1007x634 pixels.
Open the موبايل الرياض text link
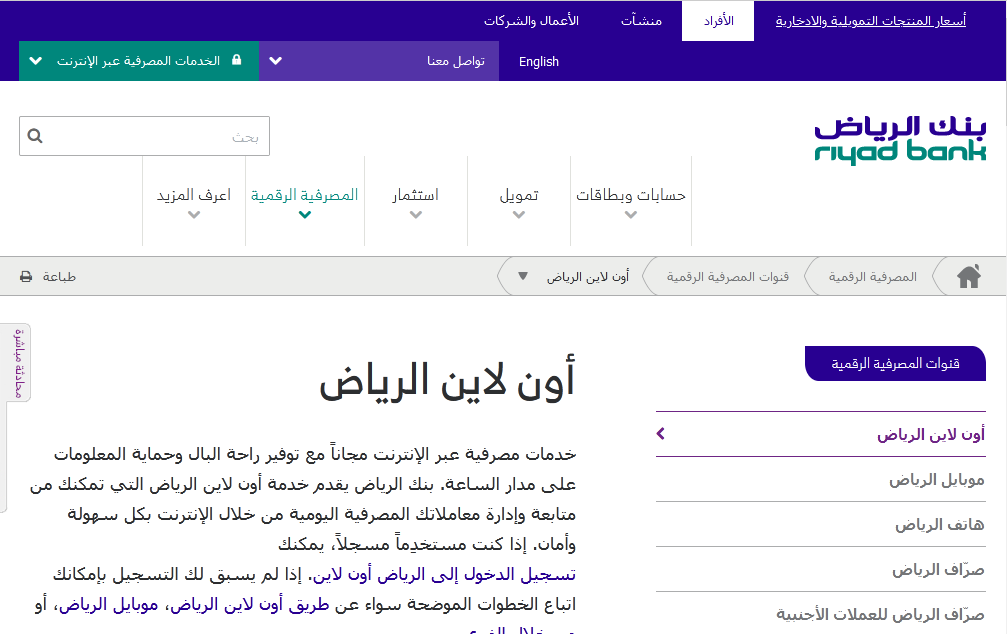[x=109, y=604]
